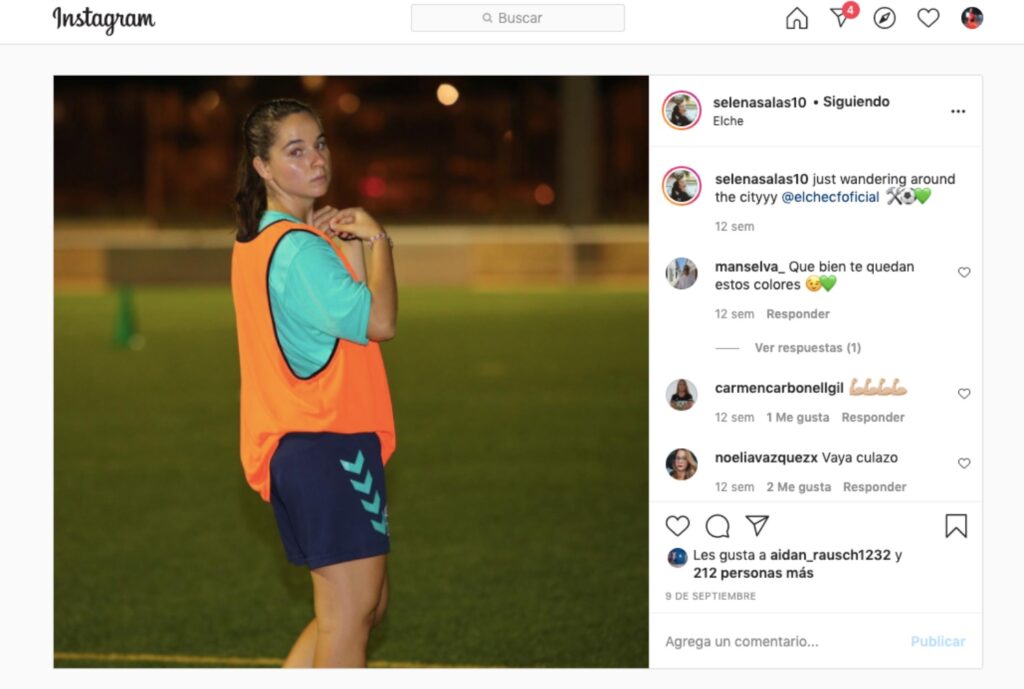This screenshot has height=689, width=1024.
Task: Like noeliavazquezx's comment
Action: point(964,463)
